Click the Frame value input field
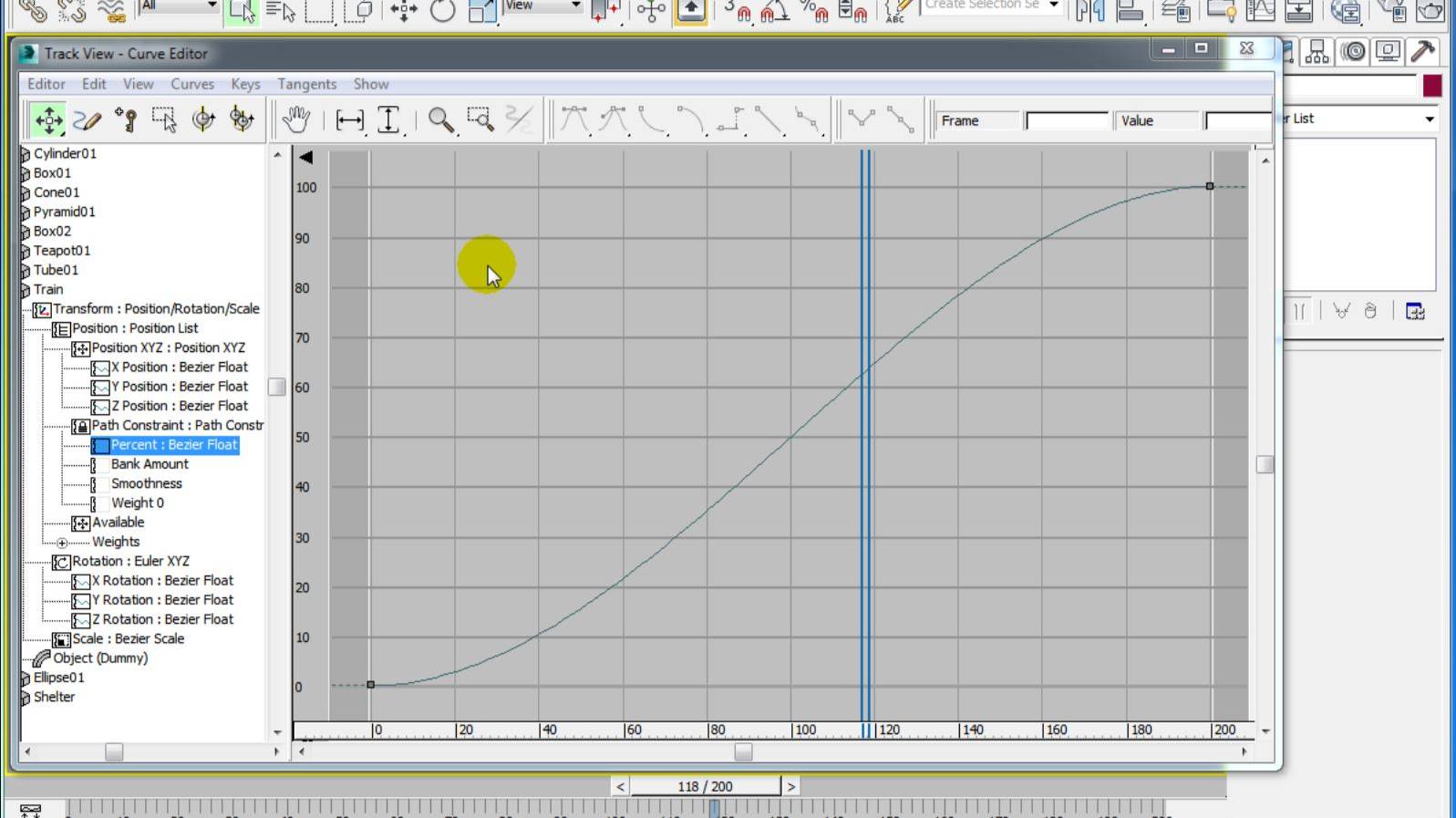 point(1066,120)
